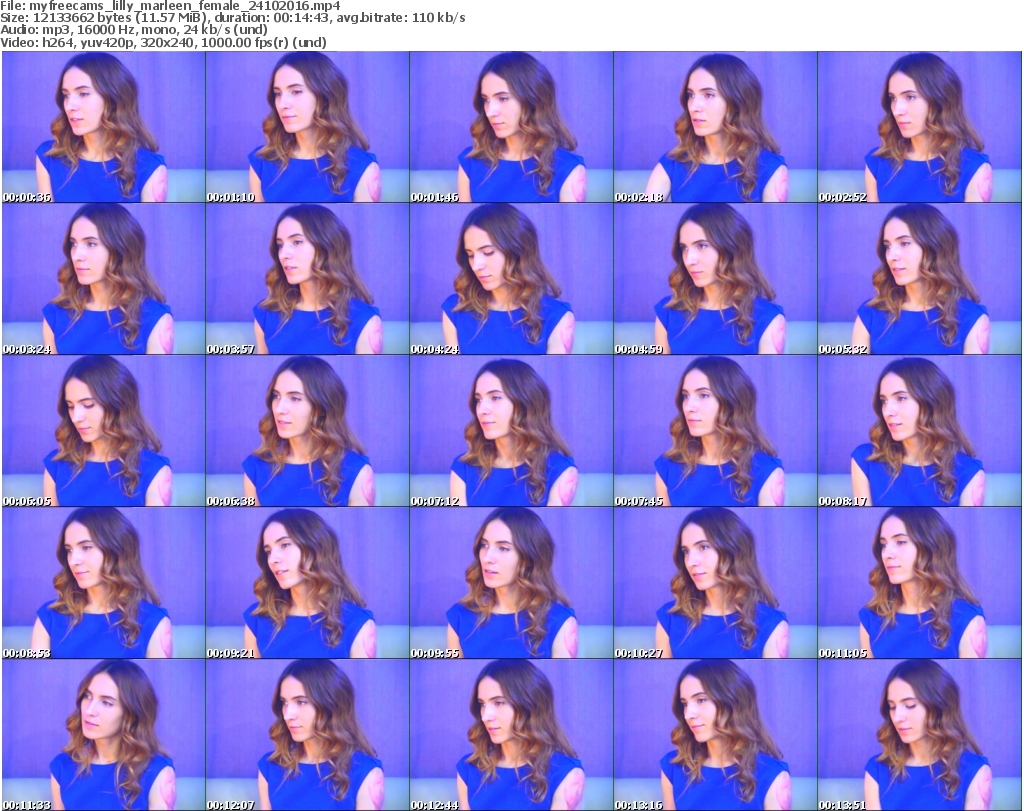
Task: Open the video frame stamped 00:01:10
Action: tap(308, 127)
